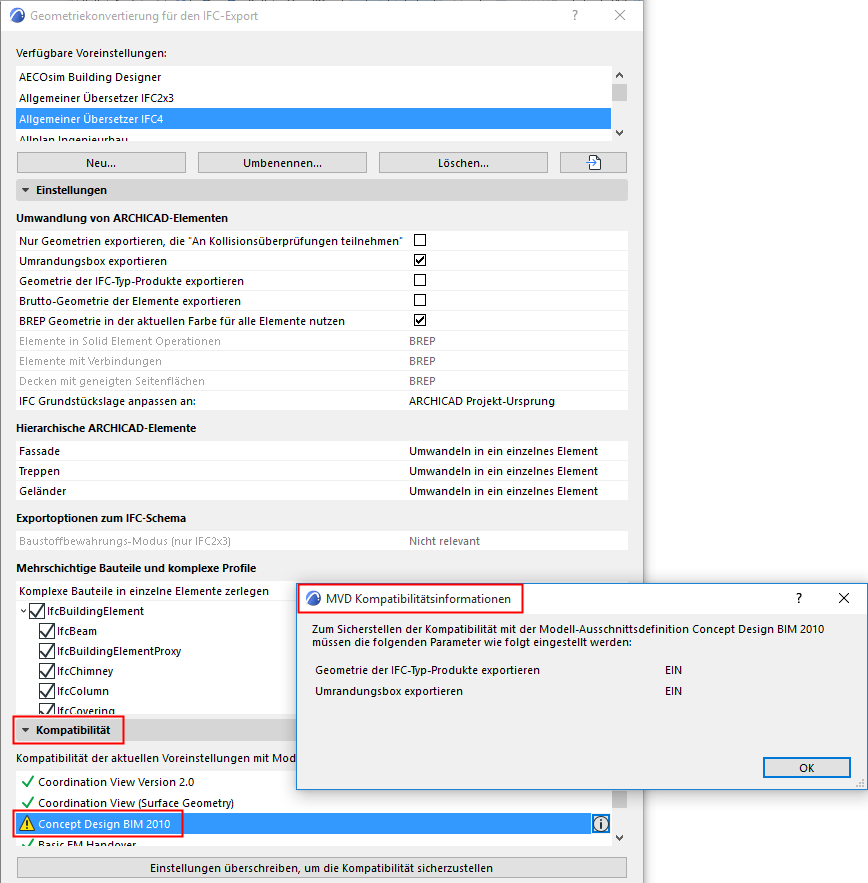Close the Geometriekonvertierung window
The height and width of the screenshot is (883, 868).
click(x=620, y=15)
